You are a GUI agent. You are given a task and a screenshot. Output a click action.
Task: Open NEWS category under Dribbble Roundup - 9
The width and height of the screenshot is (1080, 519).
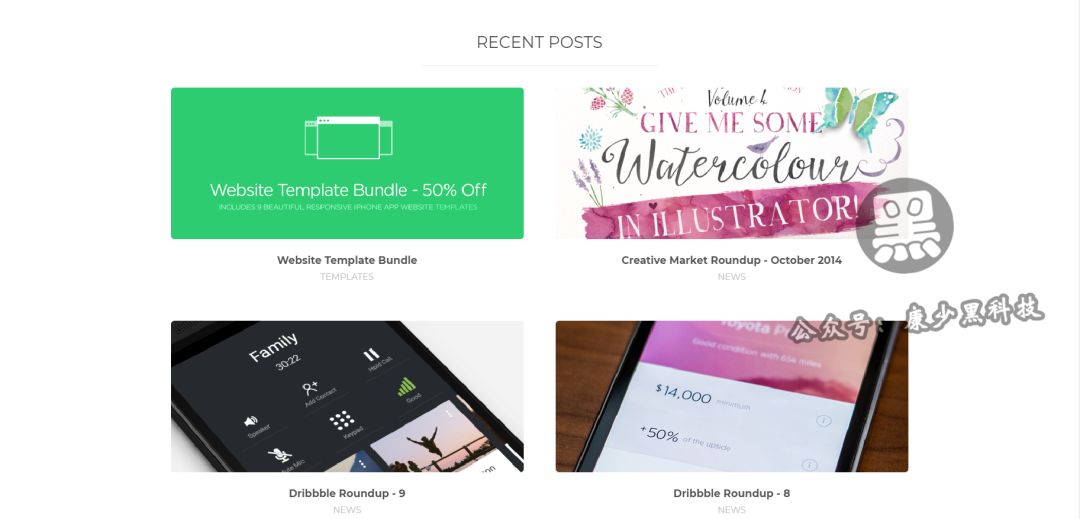pos(347,510)
